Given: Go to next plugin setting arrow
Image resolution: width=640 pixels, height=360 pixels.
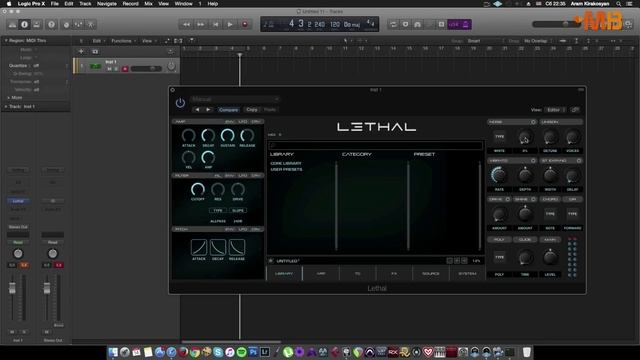Looking at the screenshot, I should pos(208,109).
